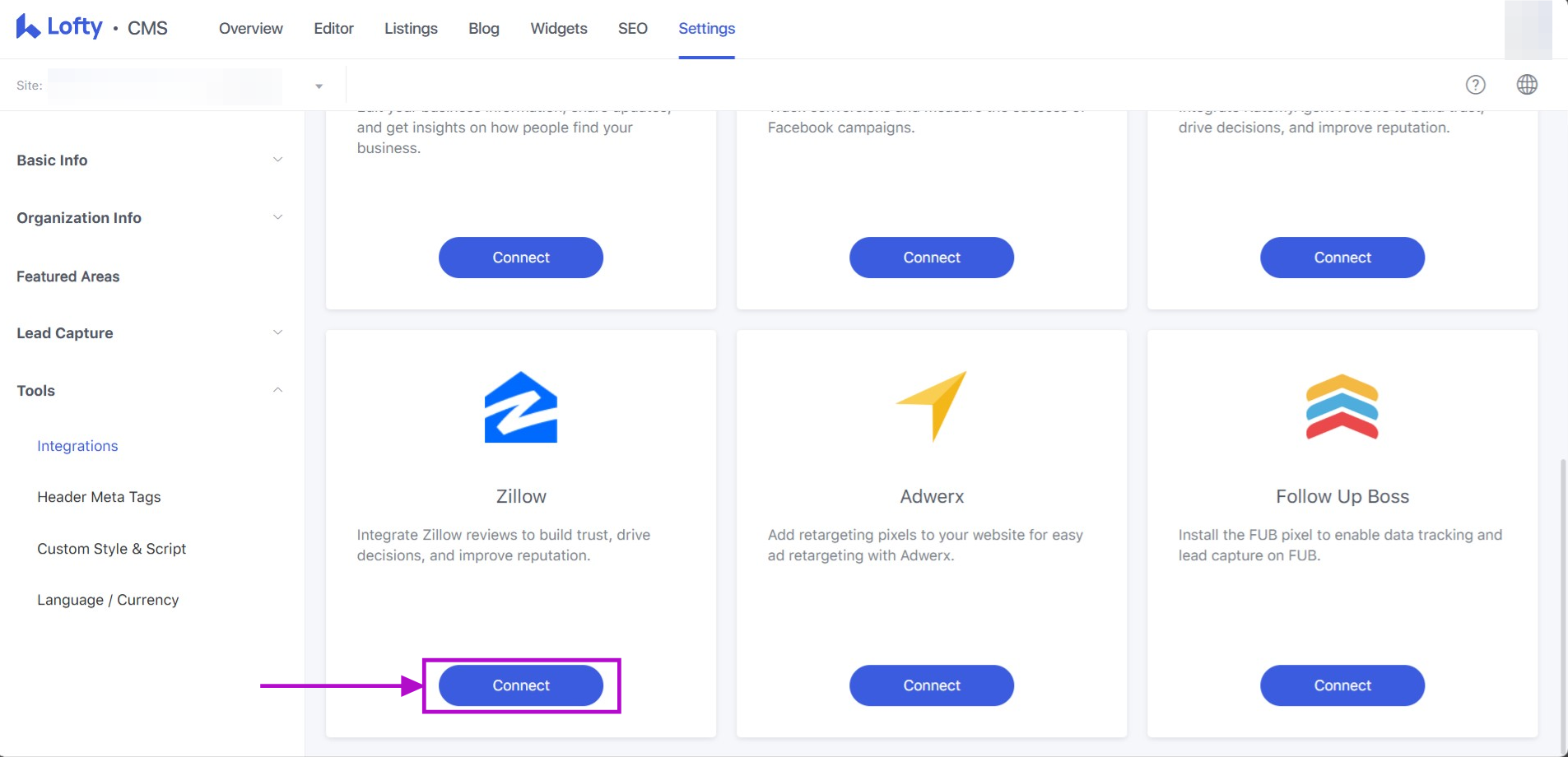Collapse the Tools section
This screenshot has height=757, width=1568.
click(277, 390)
